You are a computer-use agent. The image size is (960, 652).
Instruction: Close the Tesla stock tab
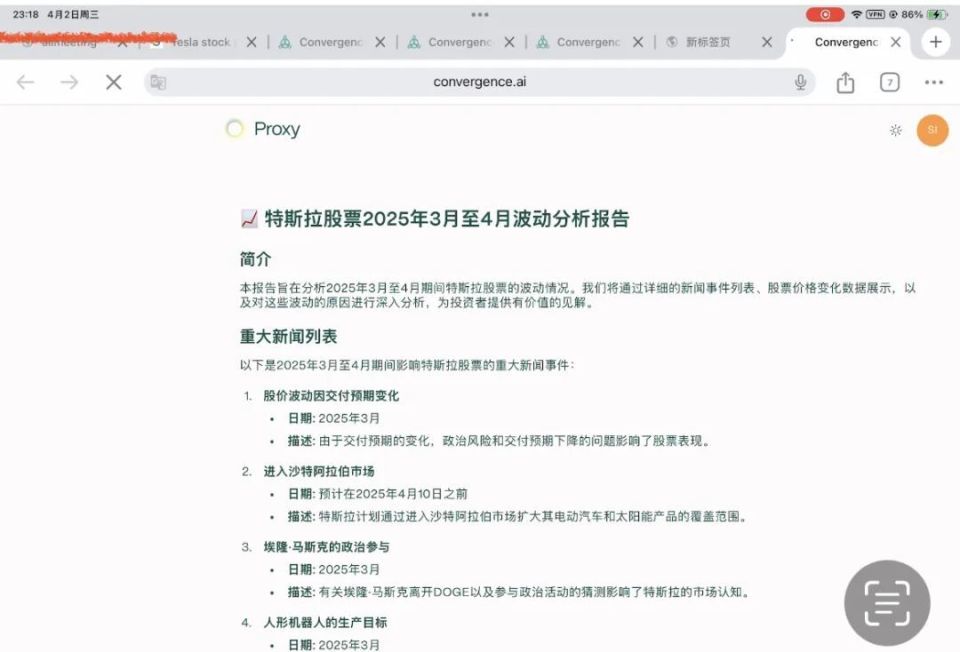(251, 42)
